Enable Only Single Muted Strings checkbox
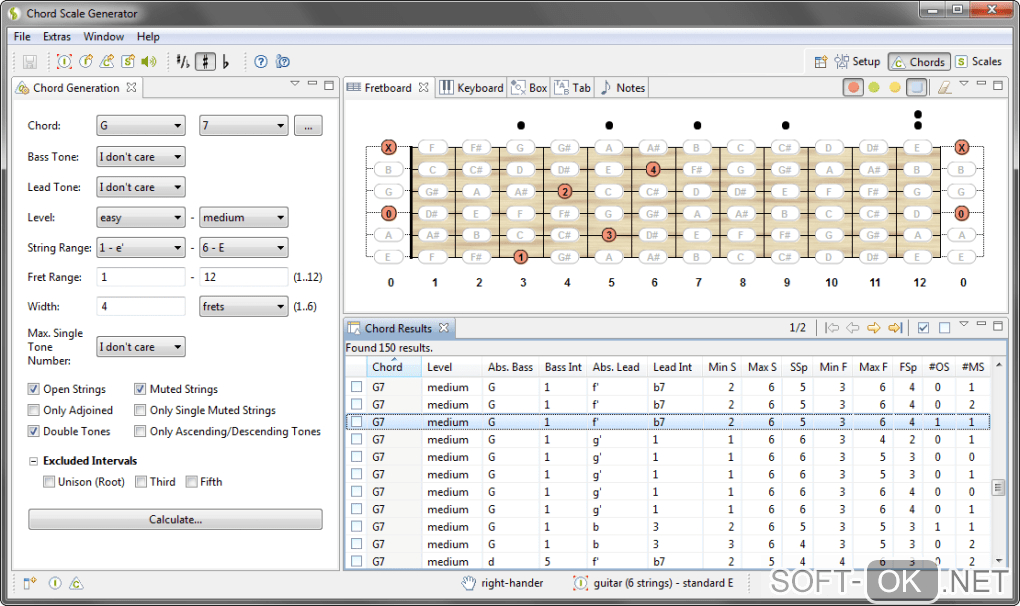 140,410
